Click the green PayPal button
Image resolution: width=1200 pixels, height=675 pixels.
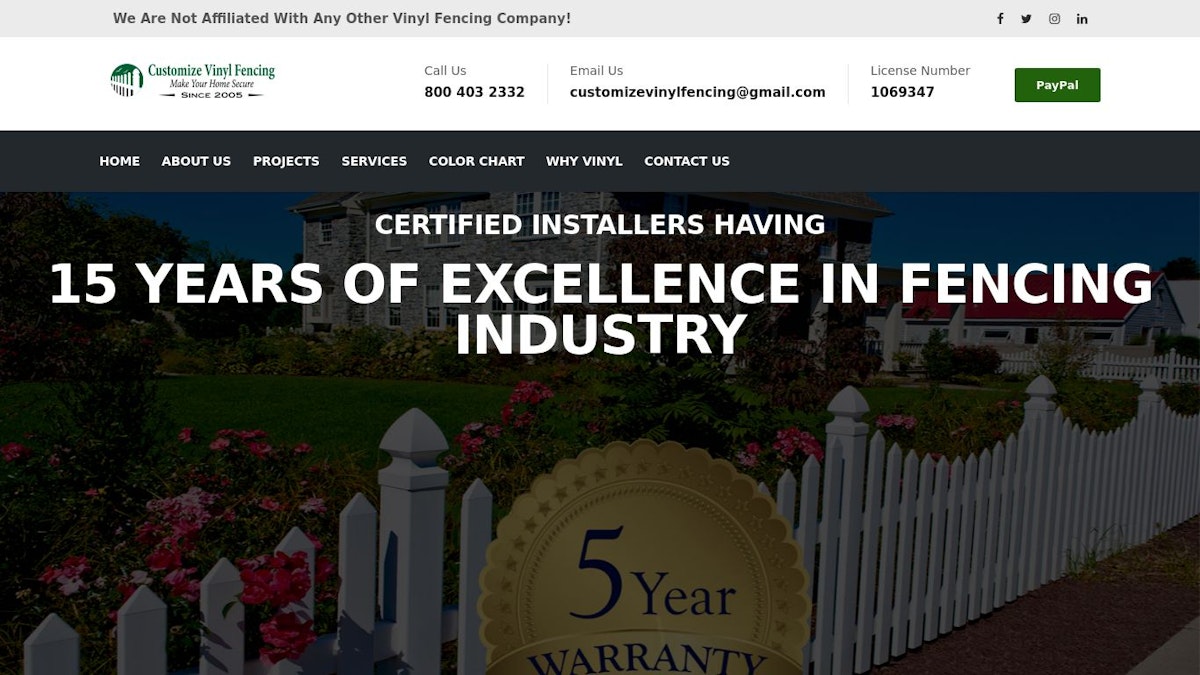click(1057, 85)
